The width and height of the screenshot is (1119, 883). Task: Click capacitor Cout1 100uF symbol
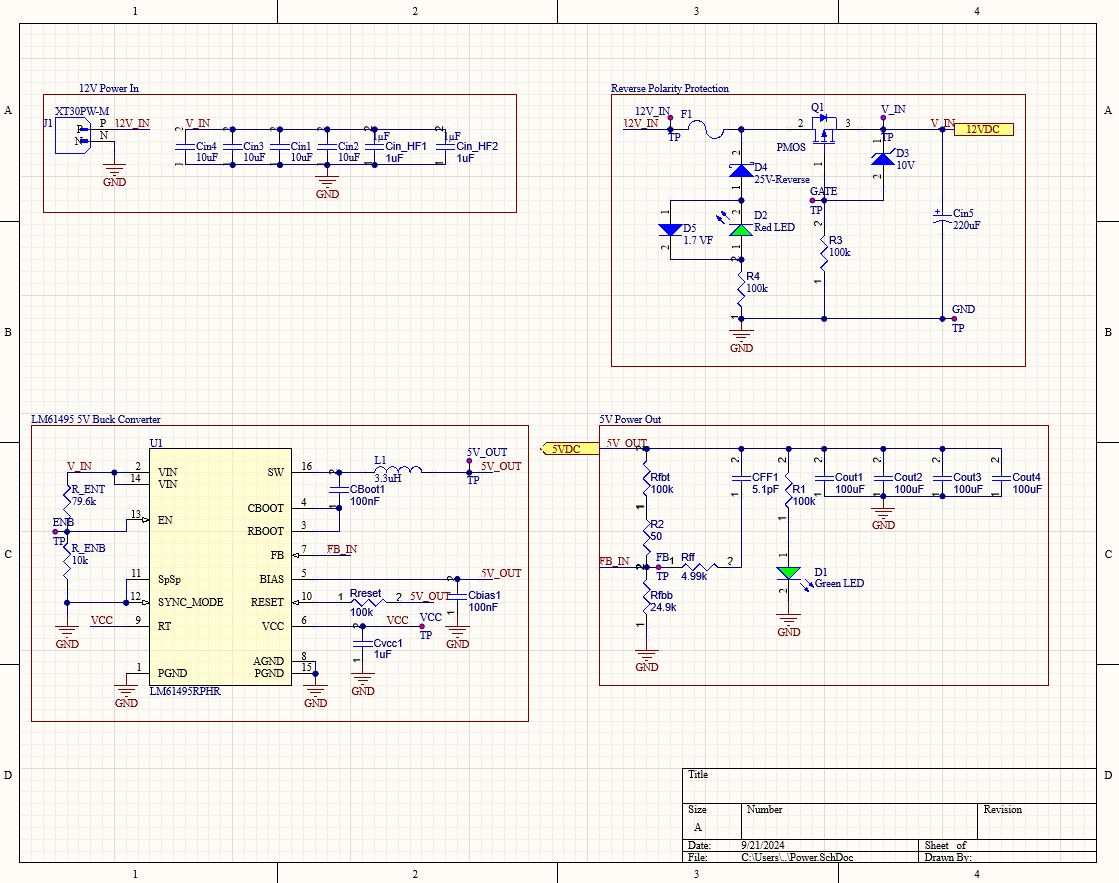click(824, 478)
